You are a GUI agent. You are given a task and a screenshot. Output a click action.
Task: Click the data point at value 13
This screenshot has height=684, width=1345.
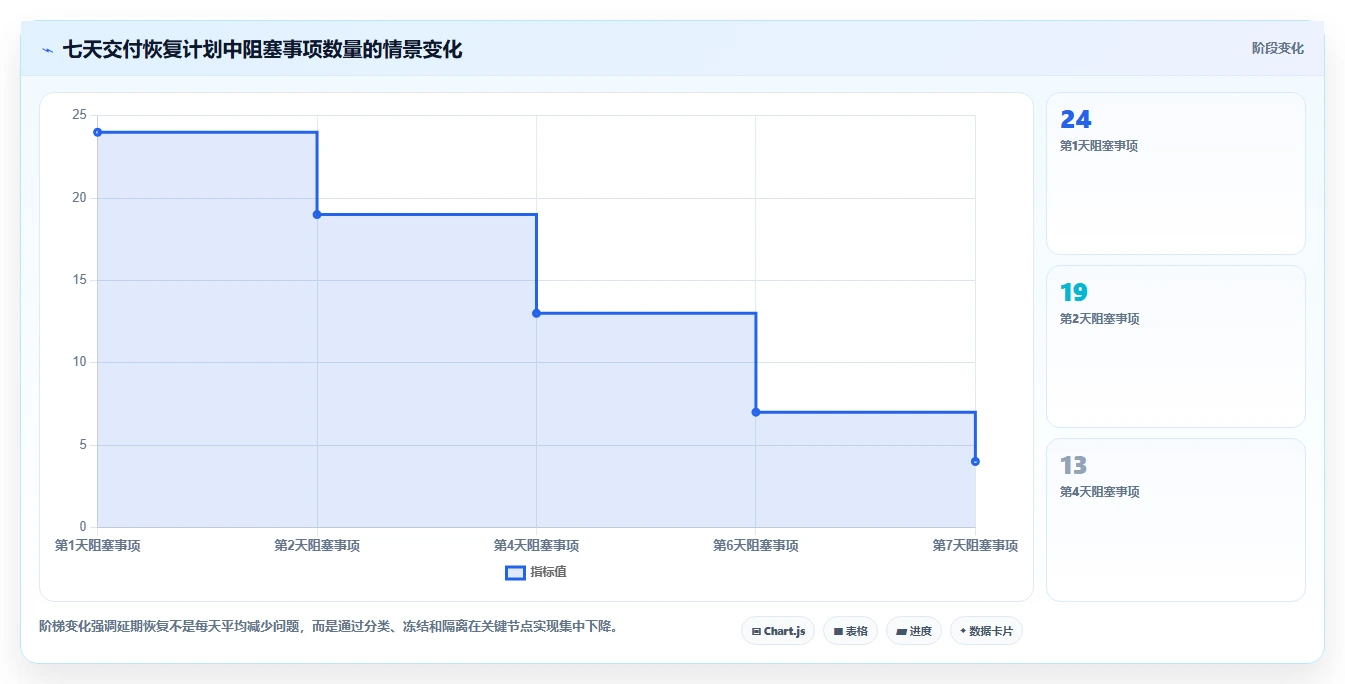[536, 313]
